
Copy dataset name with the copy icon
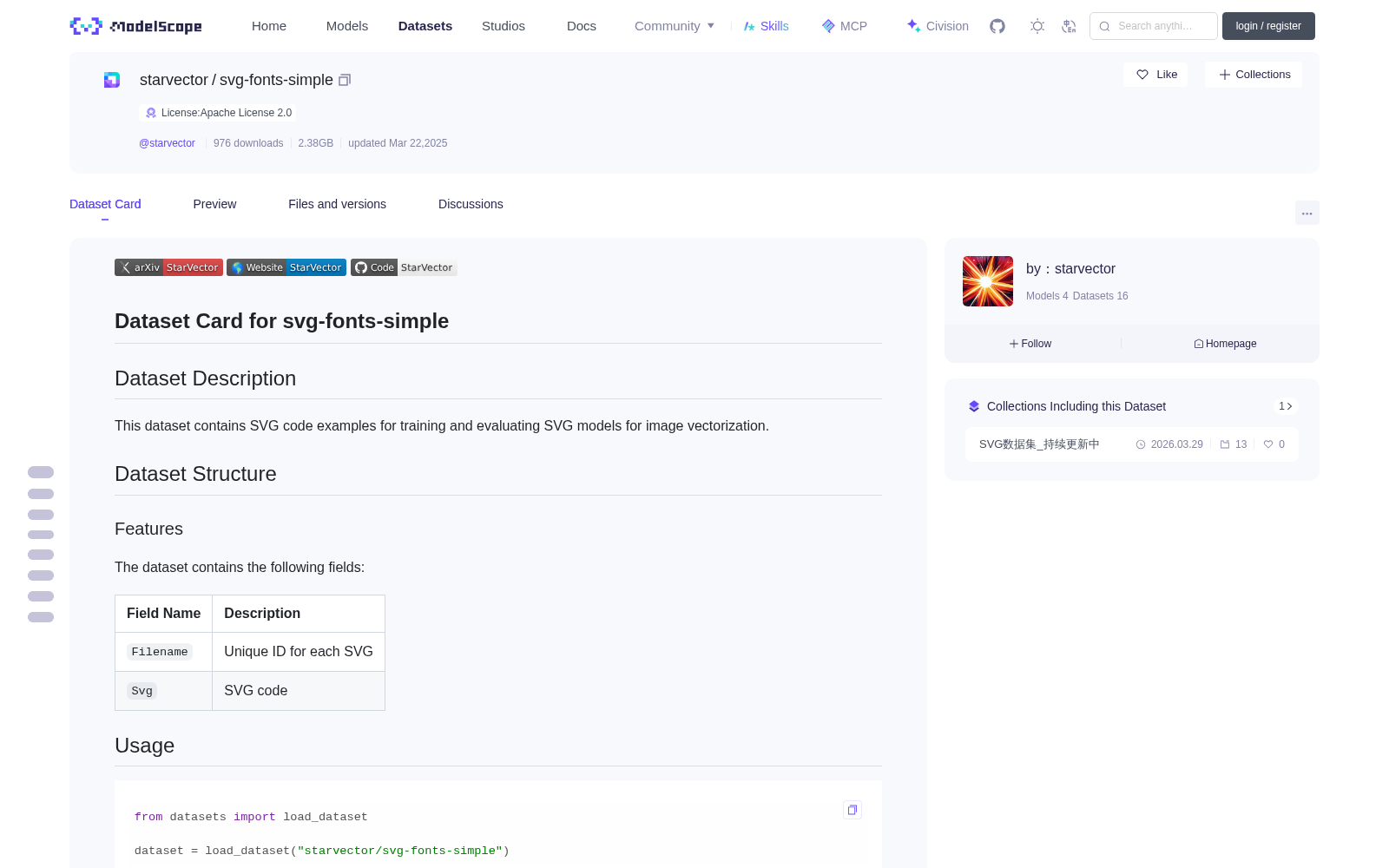[345, 80]
